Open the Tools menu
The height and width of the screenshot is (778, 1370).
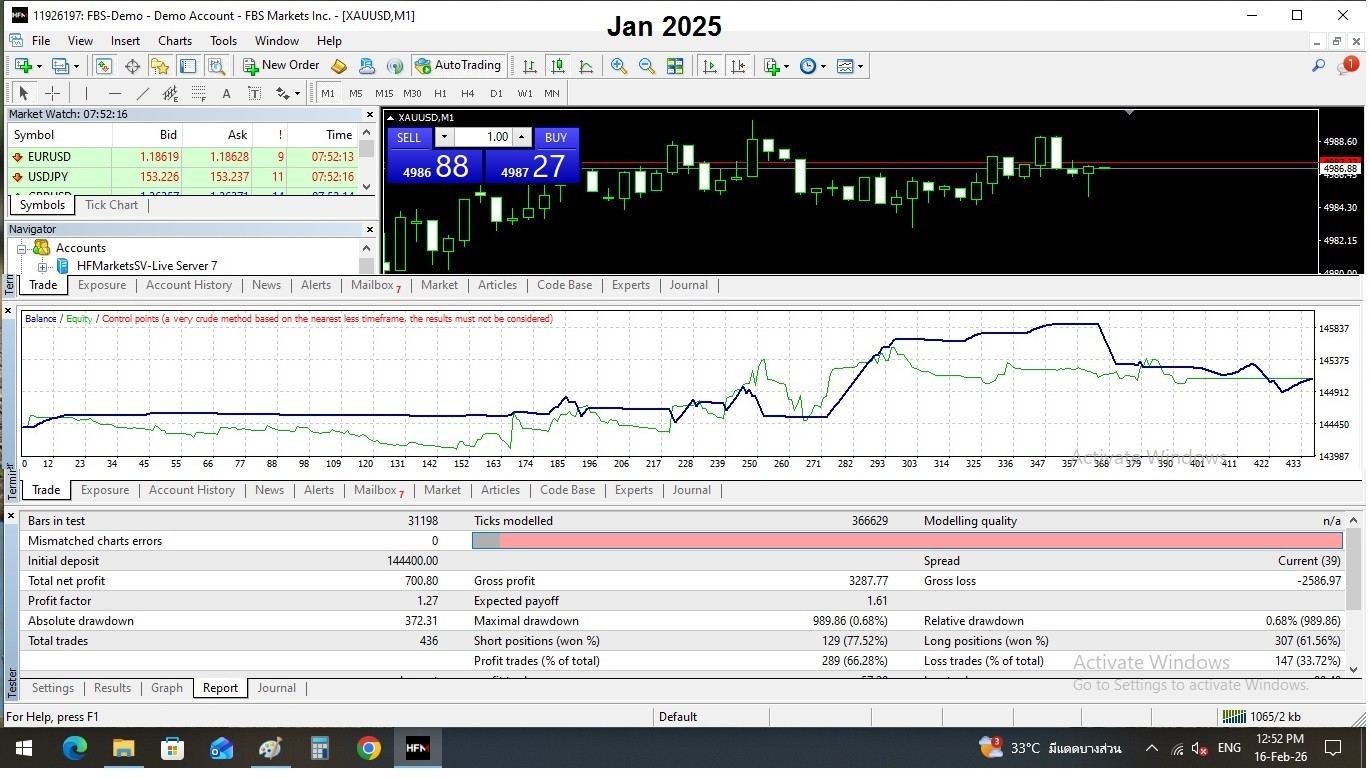(223, 41)
